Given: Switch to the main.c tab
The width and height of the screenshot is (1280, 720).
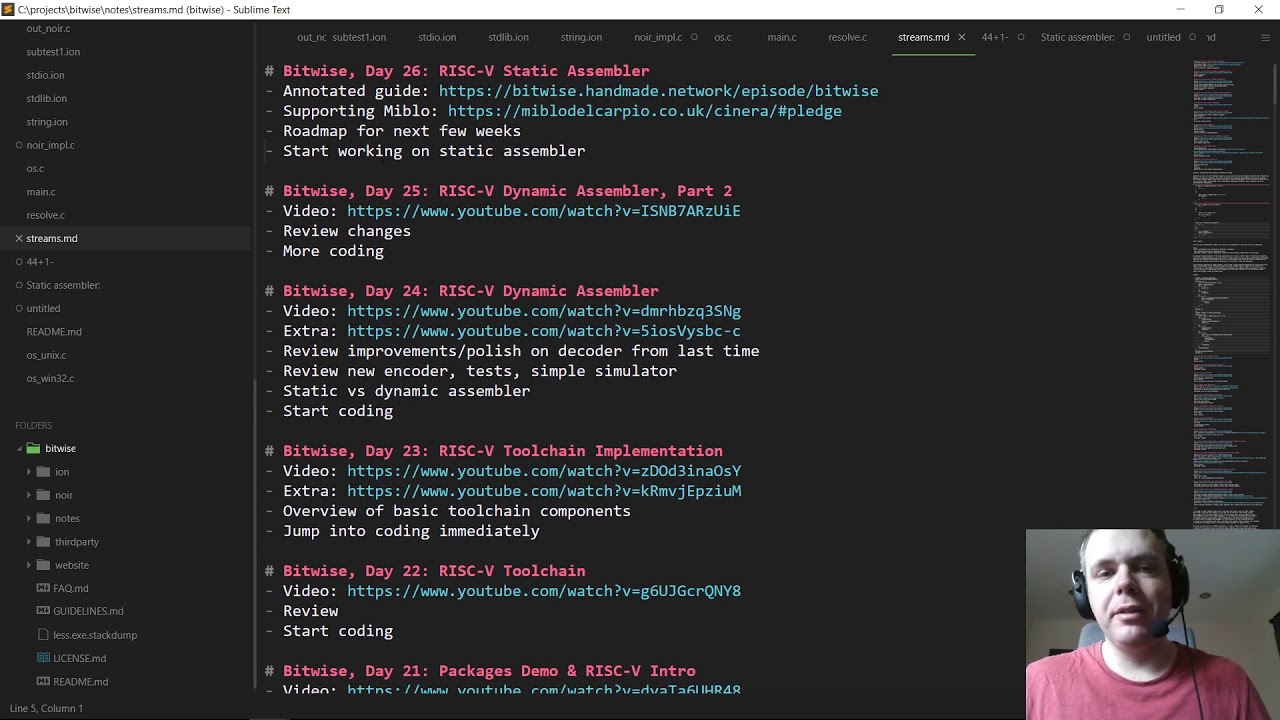Looking at the screenshot, I should click(x=782, y=37).
